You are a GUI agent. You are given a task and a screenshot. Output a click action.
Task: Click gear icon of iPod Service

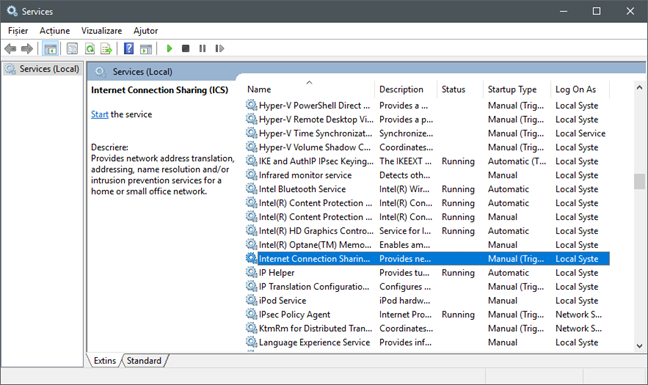tap(251, 300)
